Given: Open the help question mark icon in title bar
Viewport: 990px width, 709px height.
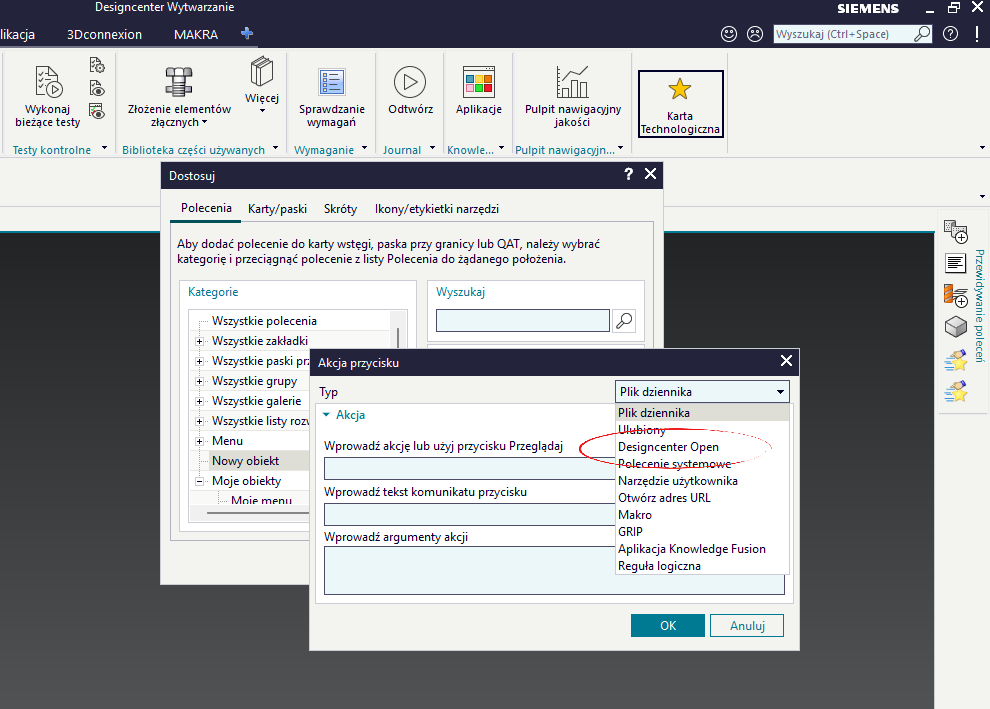Looking at the screenshot, I should click(x=950, y=34).
